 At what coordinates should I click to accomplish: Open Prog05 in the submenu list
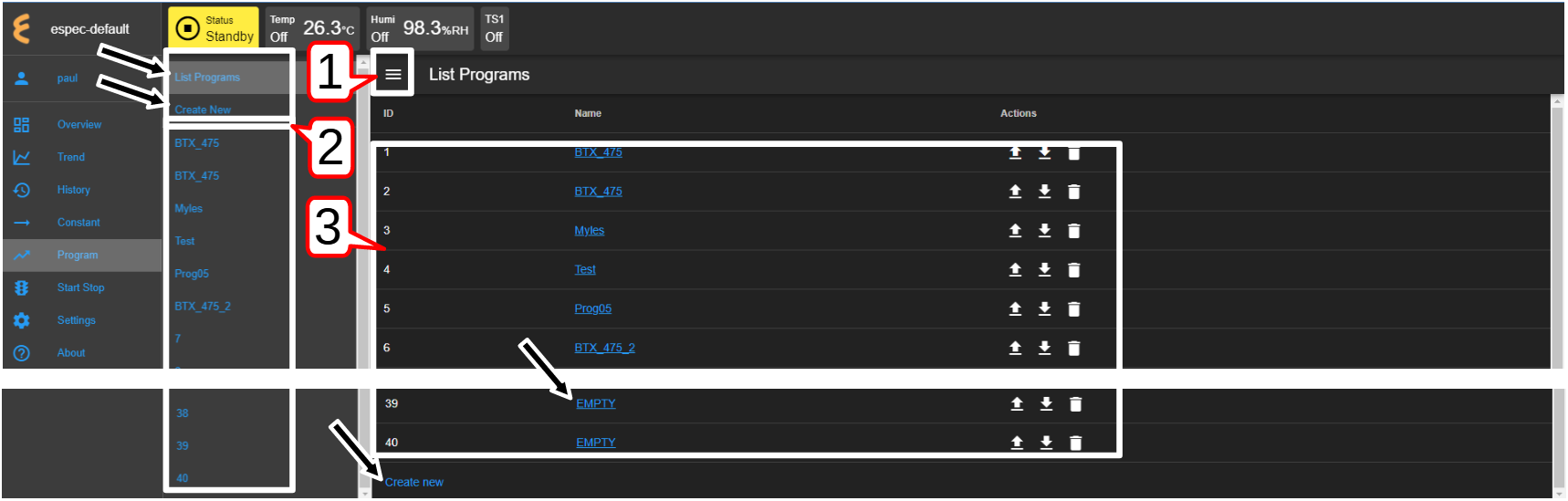[192, 274]
